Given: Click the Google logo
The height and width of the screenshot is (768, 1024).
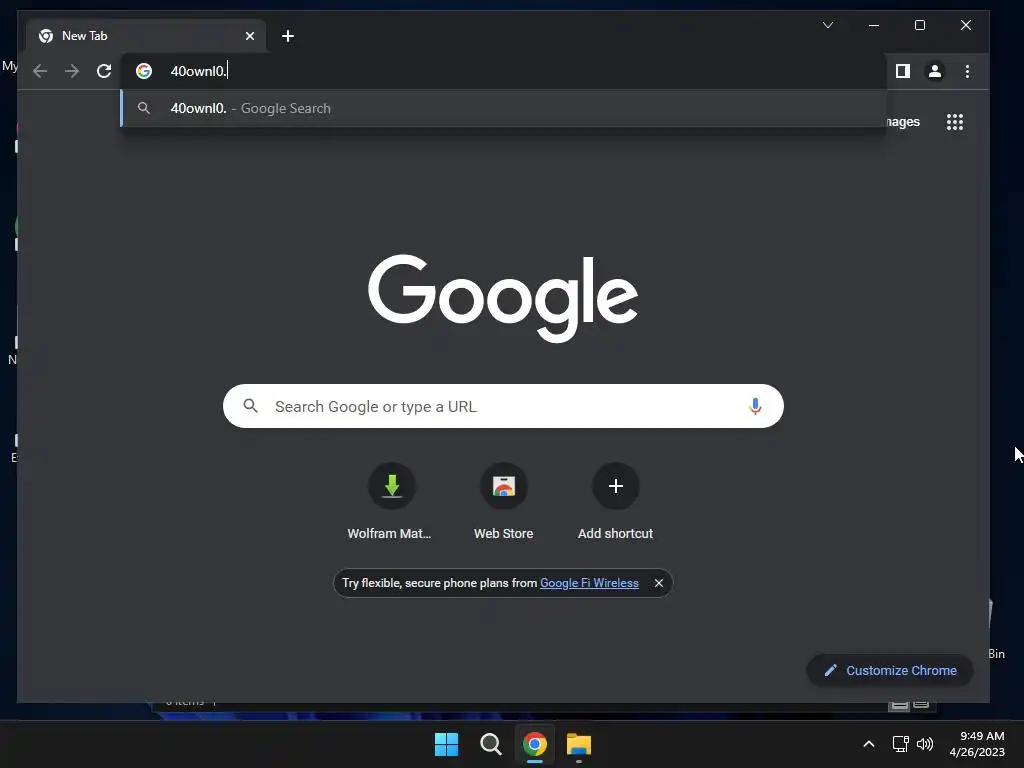Looking at the screenshot, I should click(503, 298).
